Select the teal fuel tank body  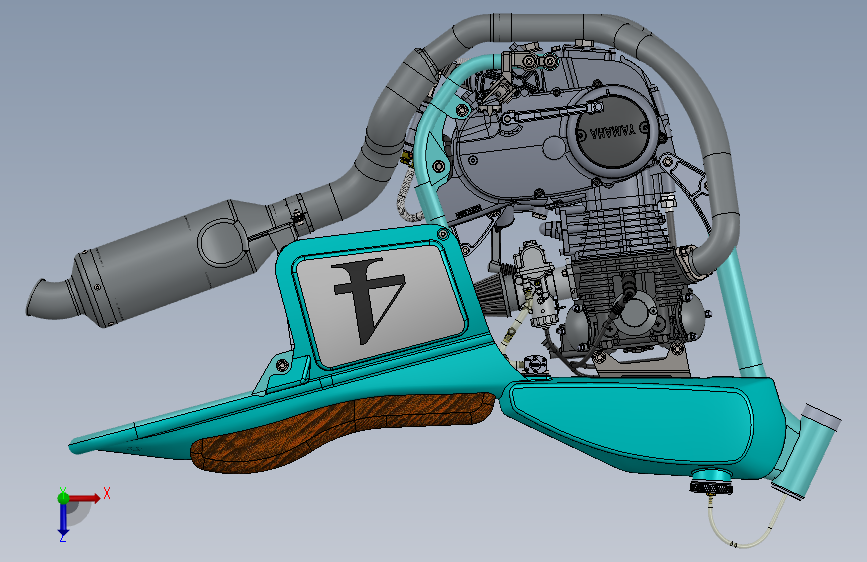pyautogui.click(x=641, y=426)
